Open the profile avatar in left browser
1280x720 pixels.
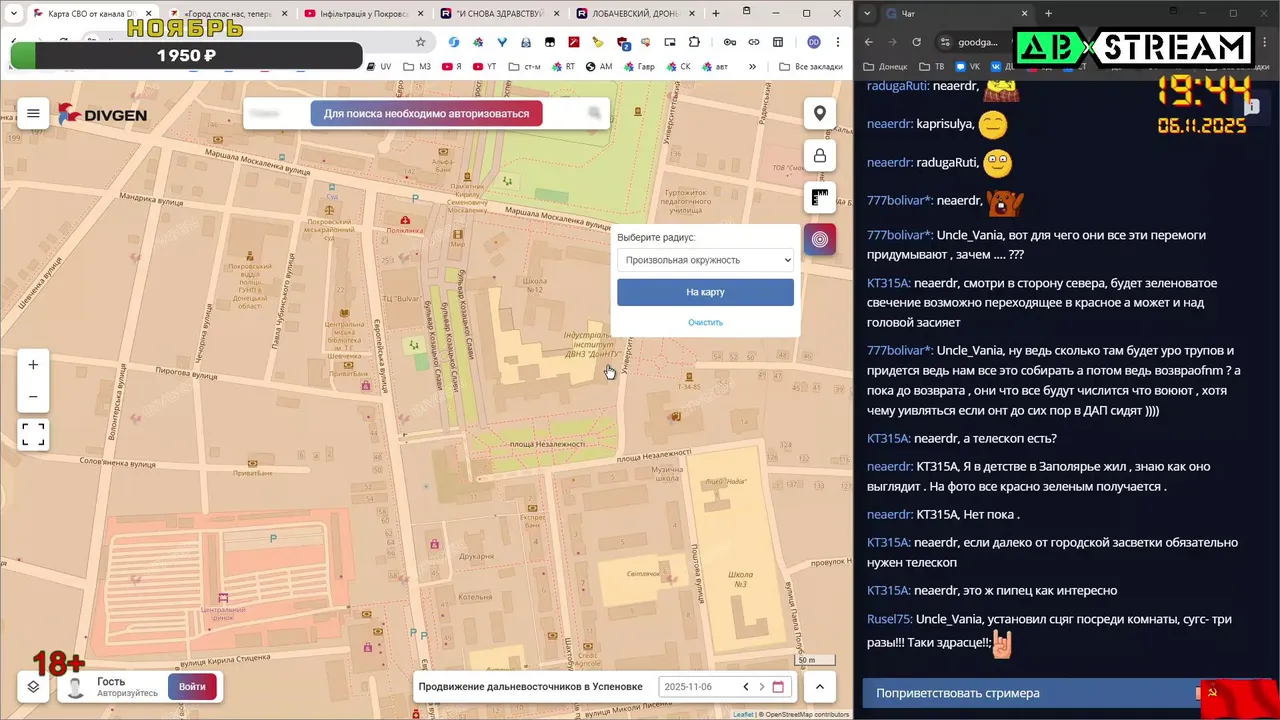[x=814, y=42]
